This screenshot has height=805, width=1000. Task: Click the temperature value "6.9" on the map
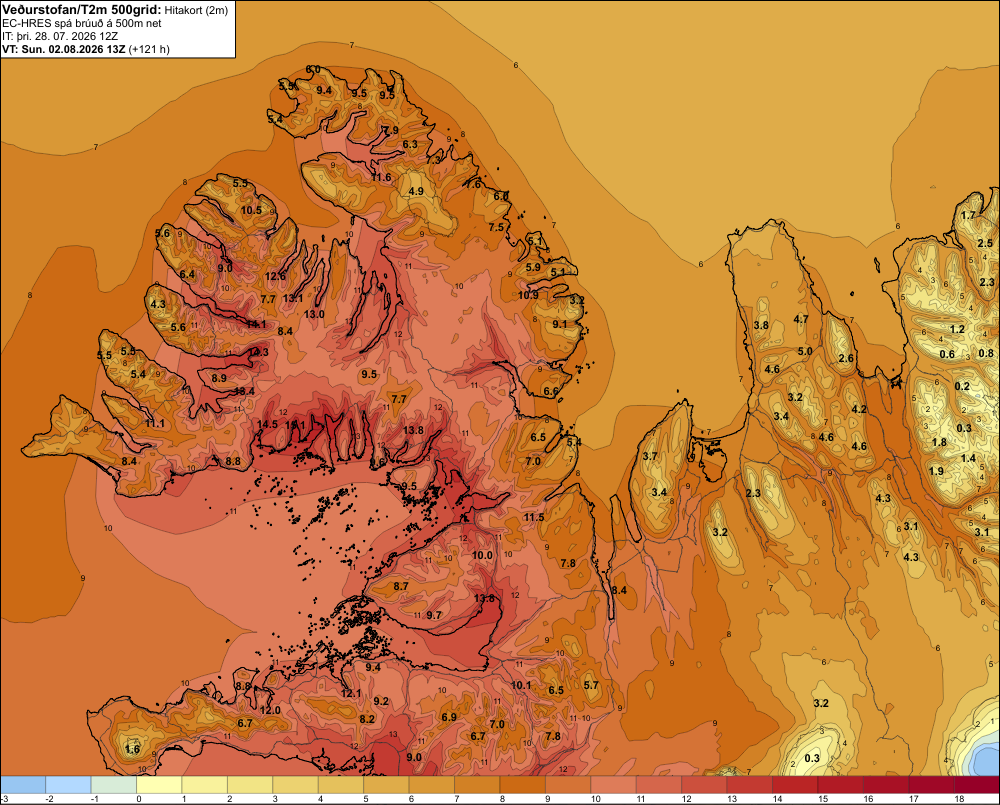point(449,717)
